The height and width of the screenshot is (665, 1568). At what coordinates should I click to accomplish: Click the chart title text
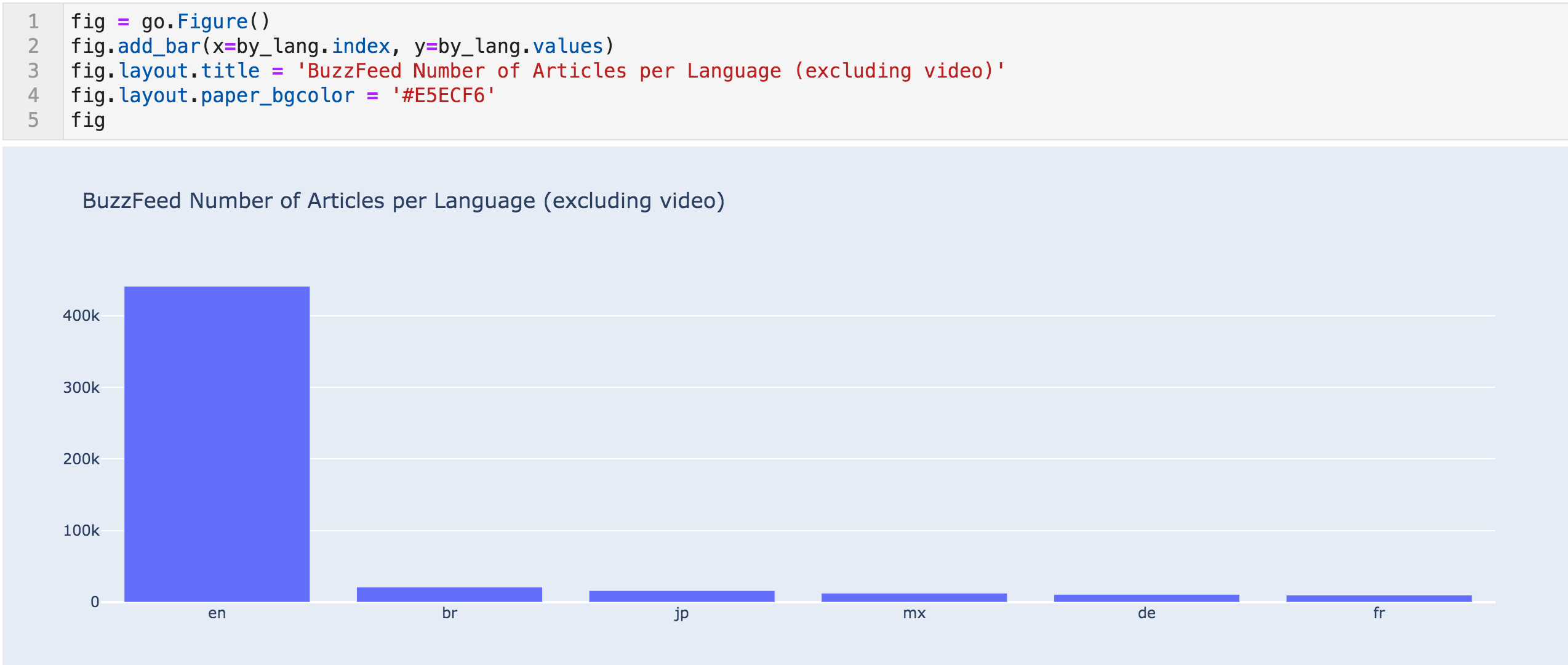[404, 201]
